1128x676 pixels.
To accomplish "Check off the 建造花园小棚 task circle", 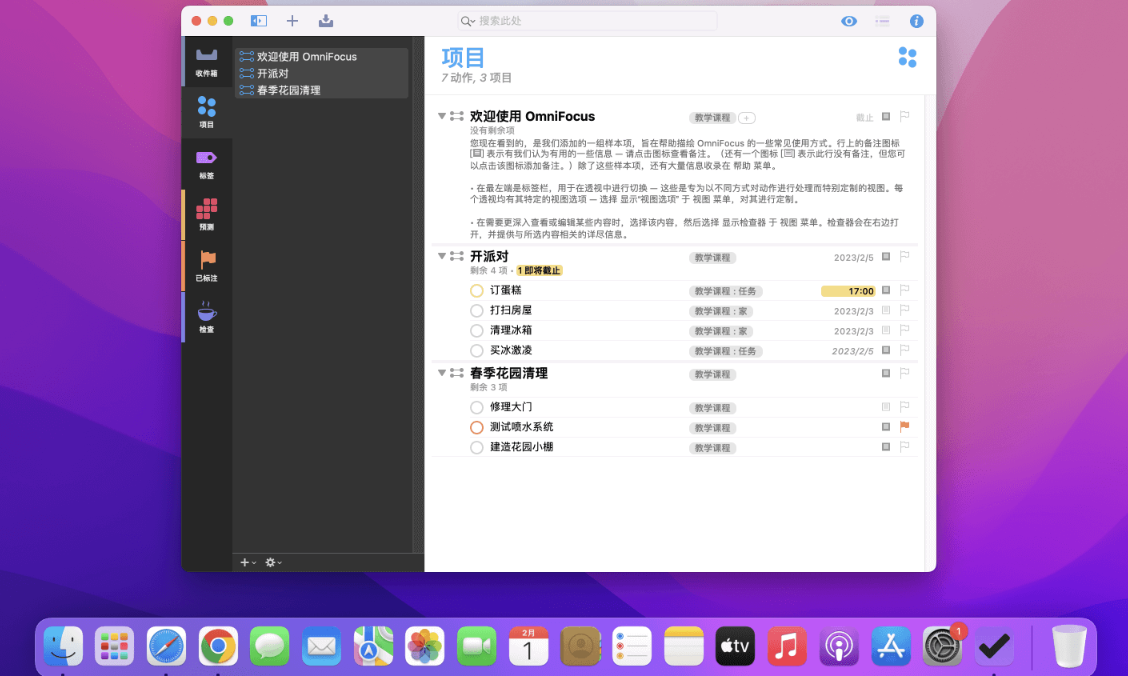I will click(x=476, y=447).
